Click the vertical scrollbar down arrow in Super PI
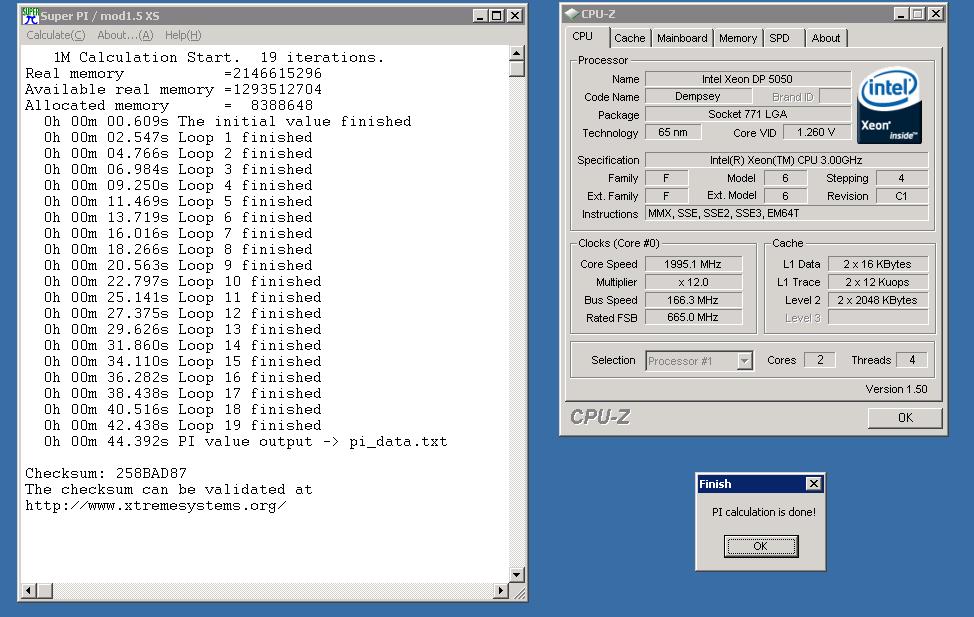This screenshot has height=617, width=974. click(516, 575)
